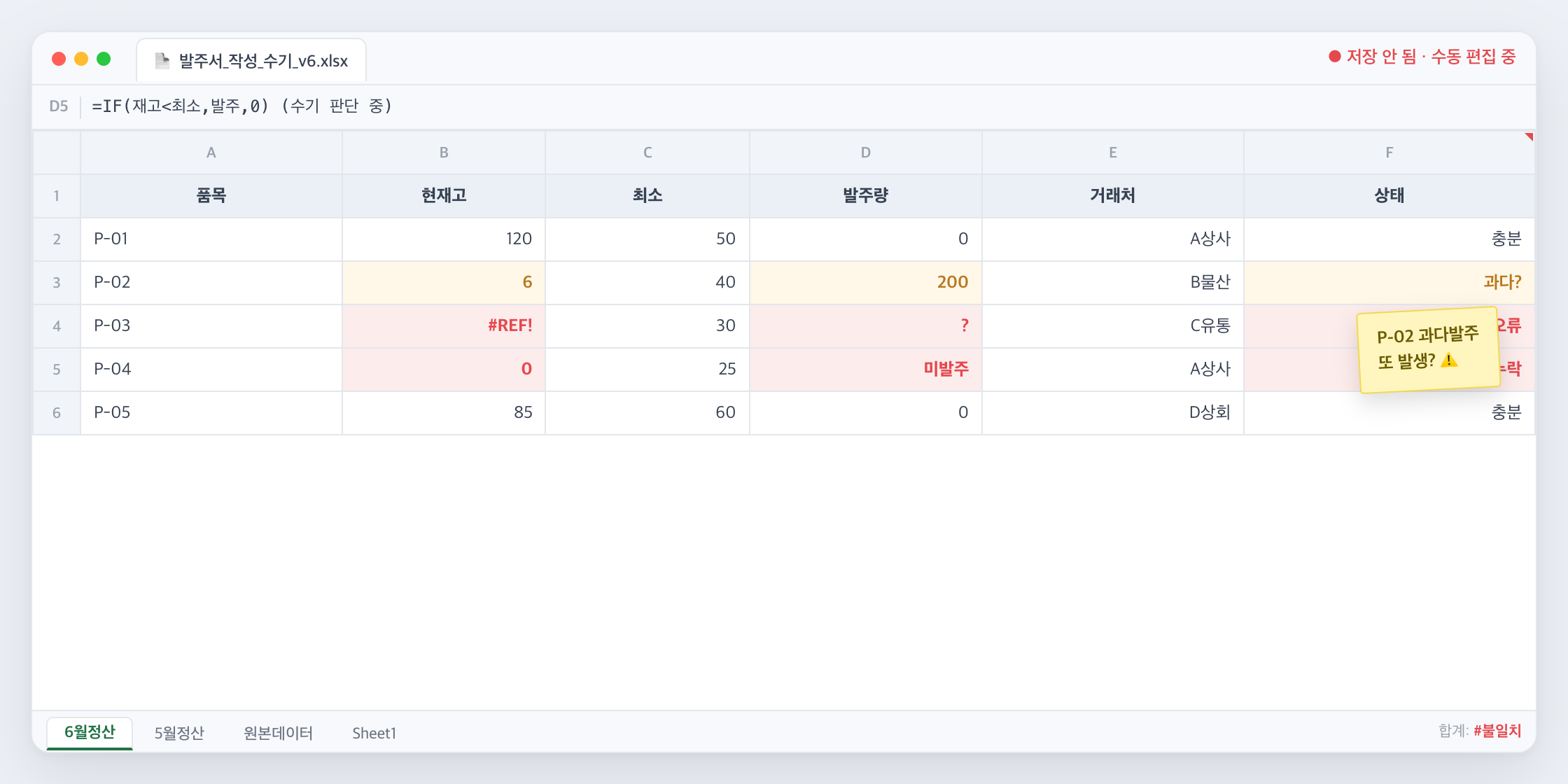Screen dimensions: 1568x784
Task: Click the 120 stock cell for P-01
Action: [x=444, y=239]
